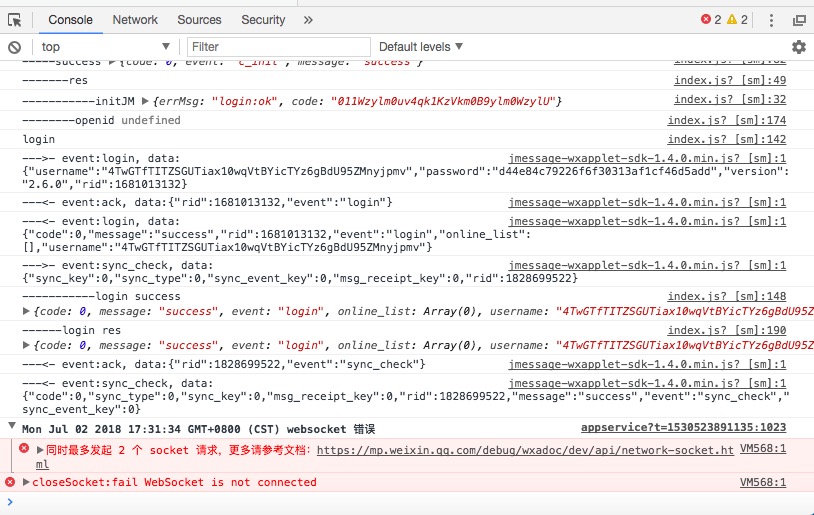Click the login code string '011Wzylm0uv4qk1KzVkm0B9ylm0WzylU'

tap(443, 101)
